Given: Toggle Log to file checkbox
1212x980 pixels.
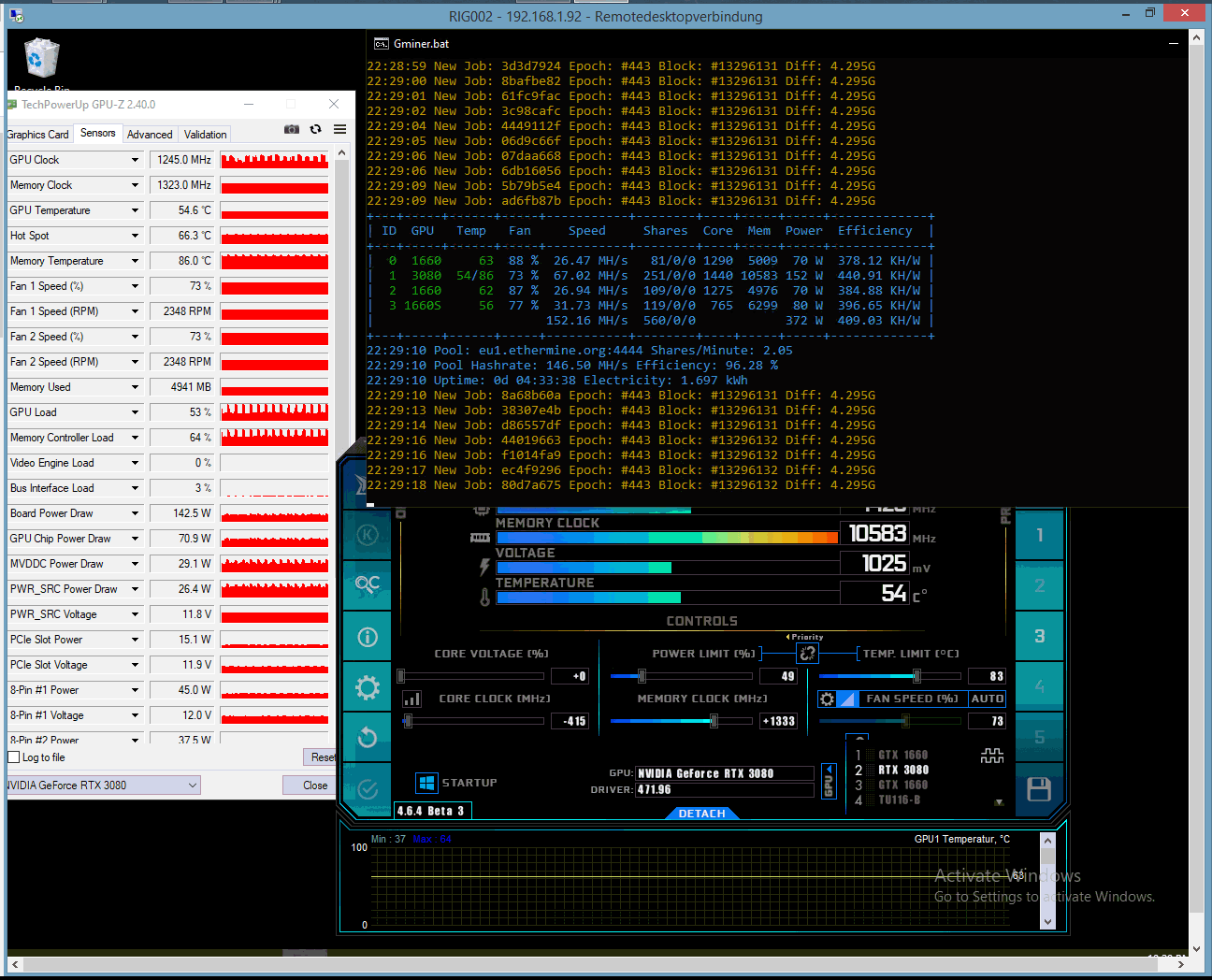Looking at the screenshot, I should 14,757.
